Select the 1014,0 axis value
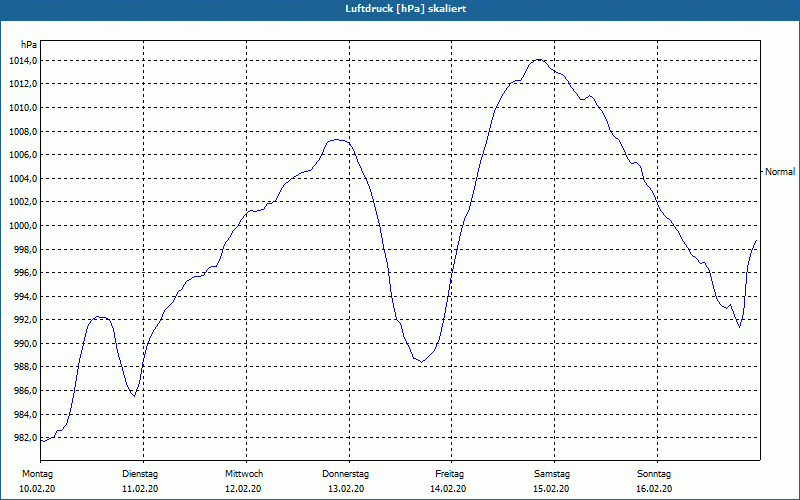 [23, 61]
